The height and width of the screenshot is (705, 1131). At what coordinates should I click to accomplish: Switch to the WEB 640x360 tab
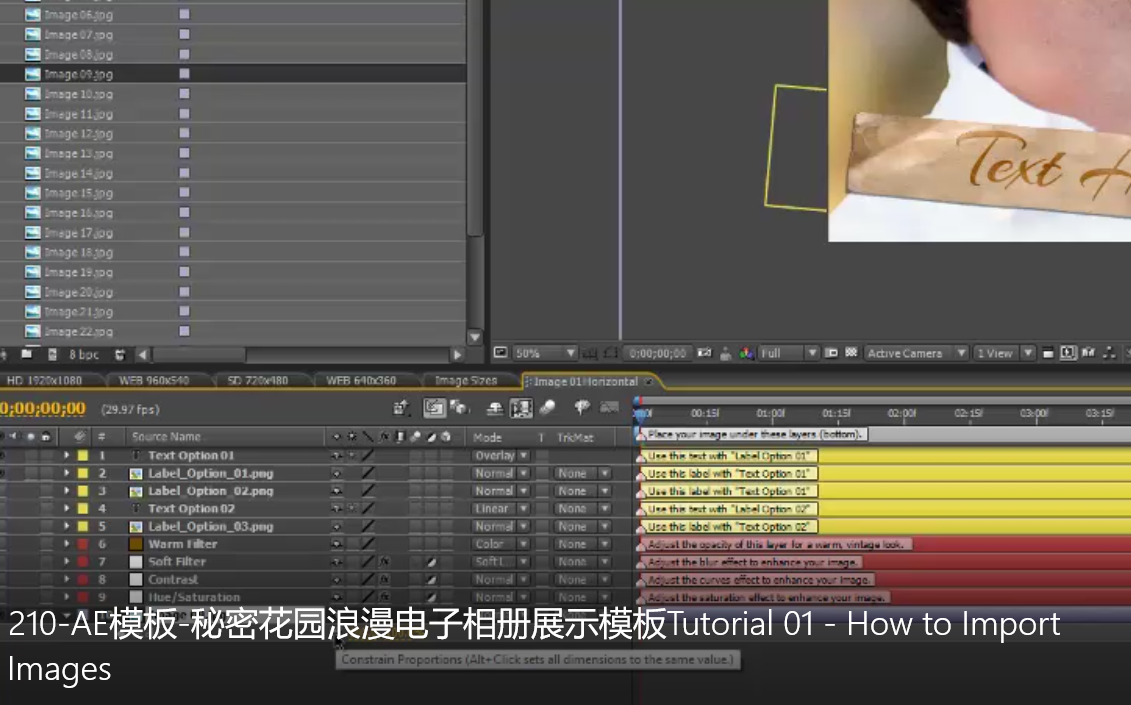pos(361,380)
